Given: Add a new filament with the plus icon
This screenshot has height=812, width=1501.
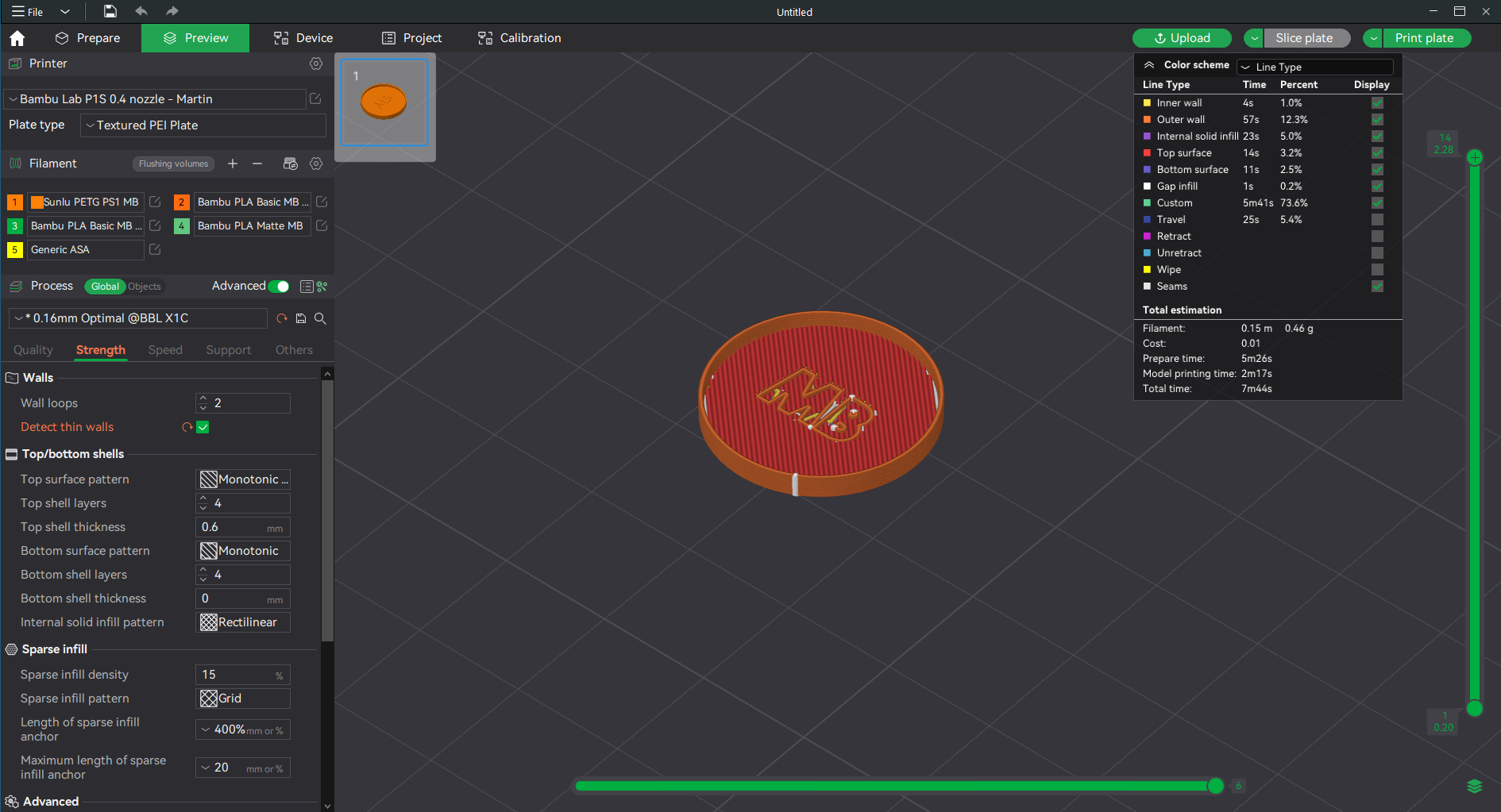Looking at the screenshot, I should (233, 164).
